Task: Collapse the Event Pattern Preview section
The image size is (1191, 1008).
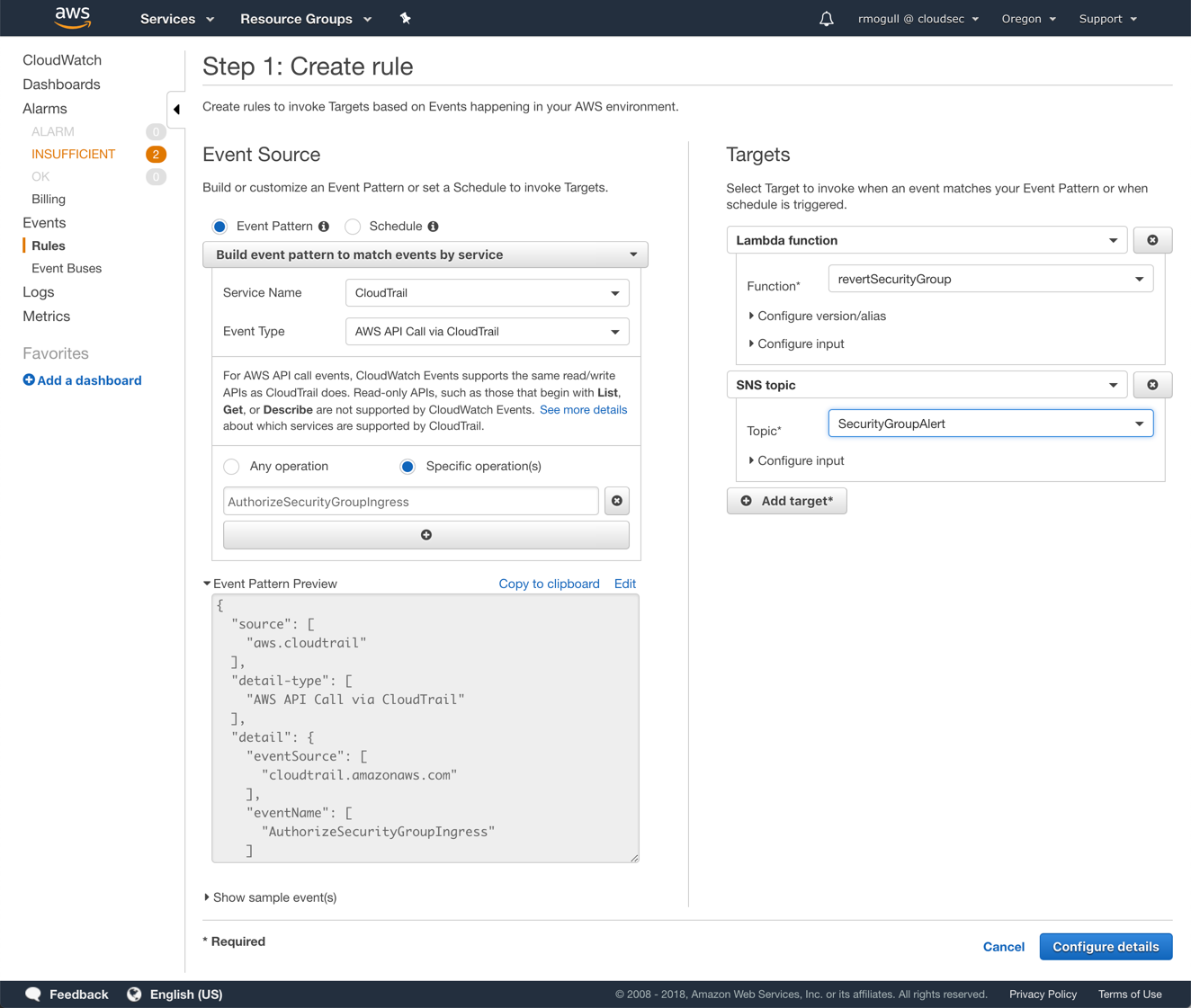Action: tap(270, 584)
